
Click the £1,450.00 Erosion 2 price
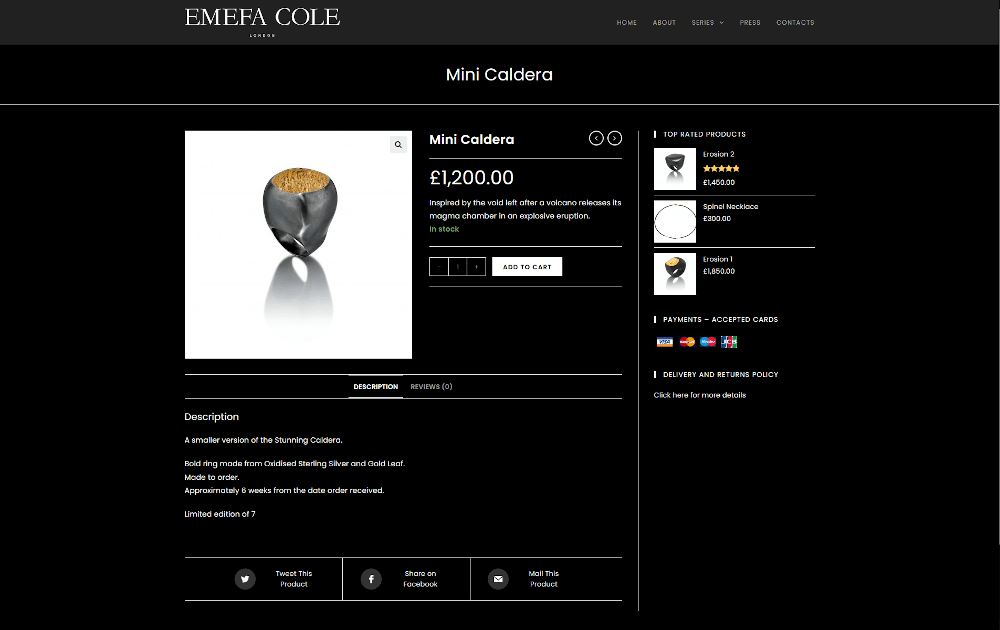coord(719,182)
